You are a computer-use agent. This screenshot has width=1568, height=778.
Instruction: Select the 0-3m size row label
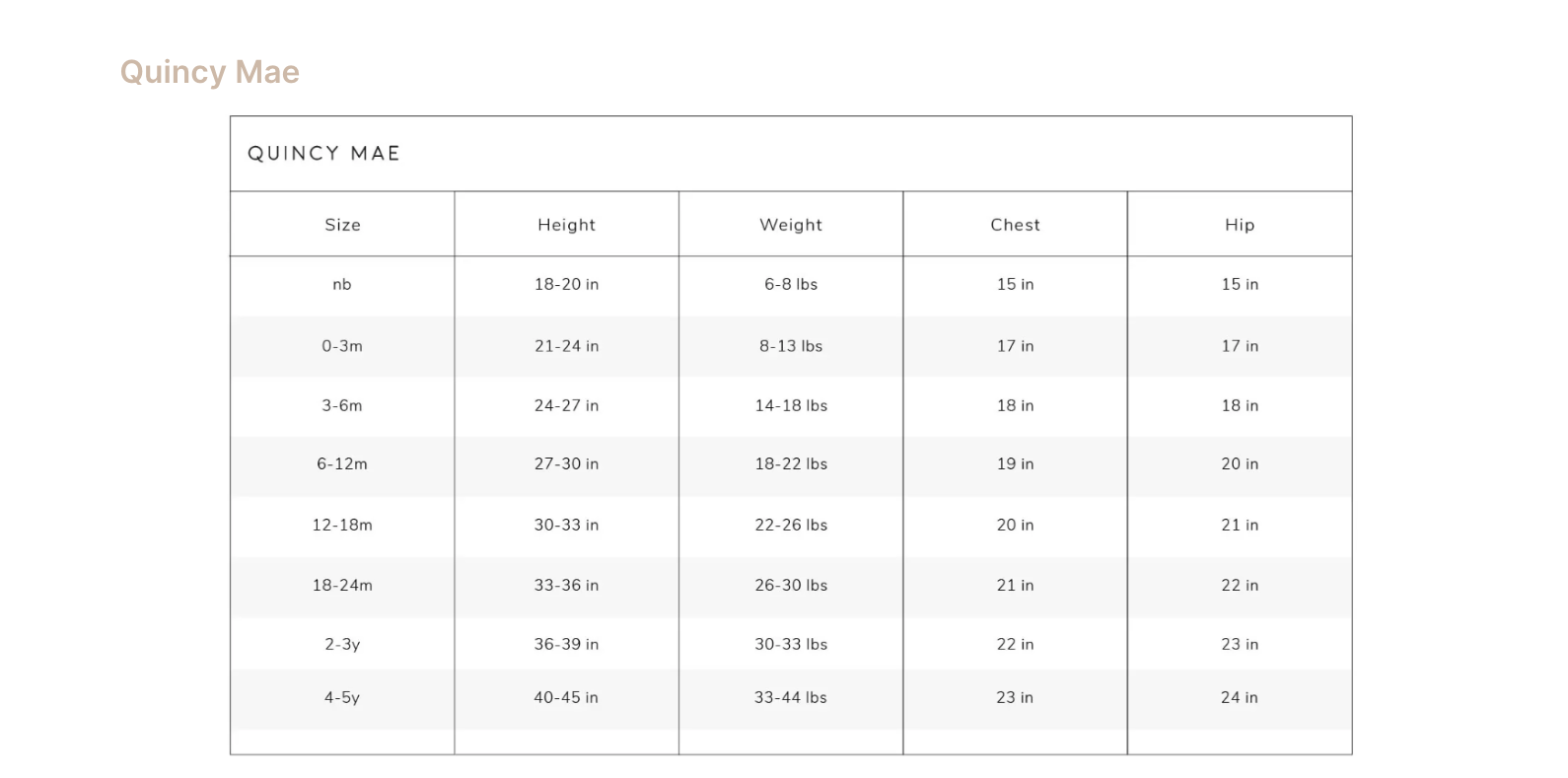342,346
